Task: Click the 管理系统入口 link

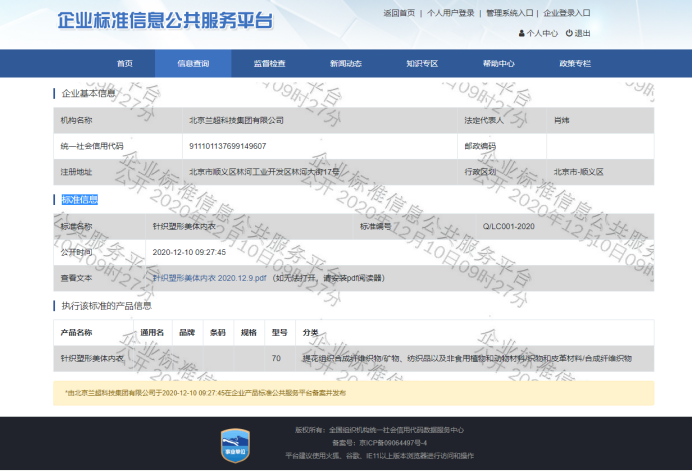Action: point(510,13)
